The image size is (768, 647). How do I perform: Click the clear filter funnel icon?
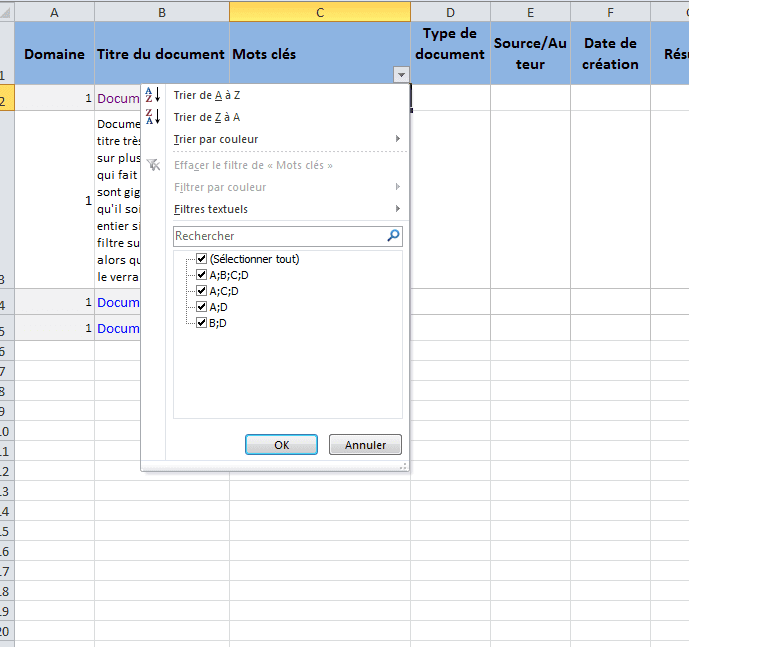click(x=153, y=165)
